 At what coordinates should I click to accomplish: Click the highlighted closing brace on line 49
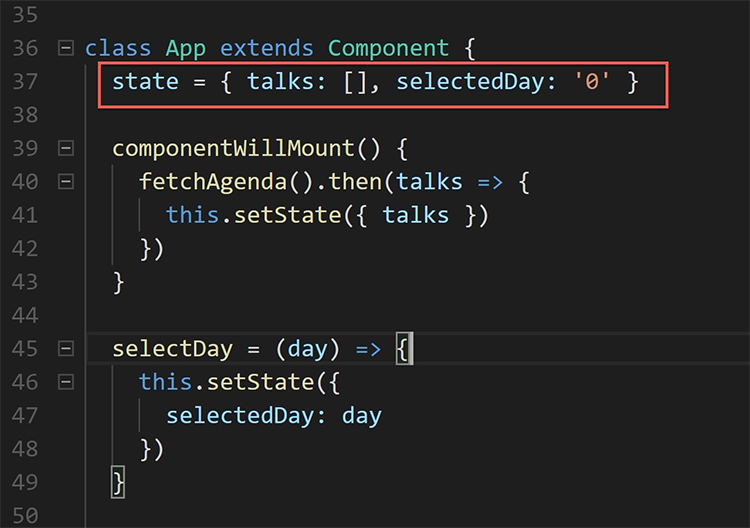point(118,482)
